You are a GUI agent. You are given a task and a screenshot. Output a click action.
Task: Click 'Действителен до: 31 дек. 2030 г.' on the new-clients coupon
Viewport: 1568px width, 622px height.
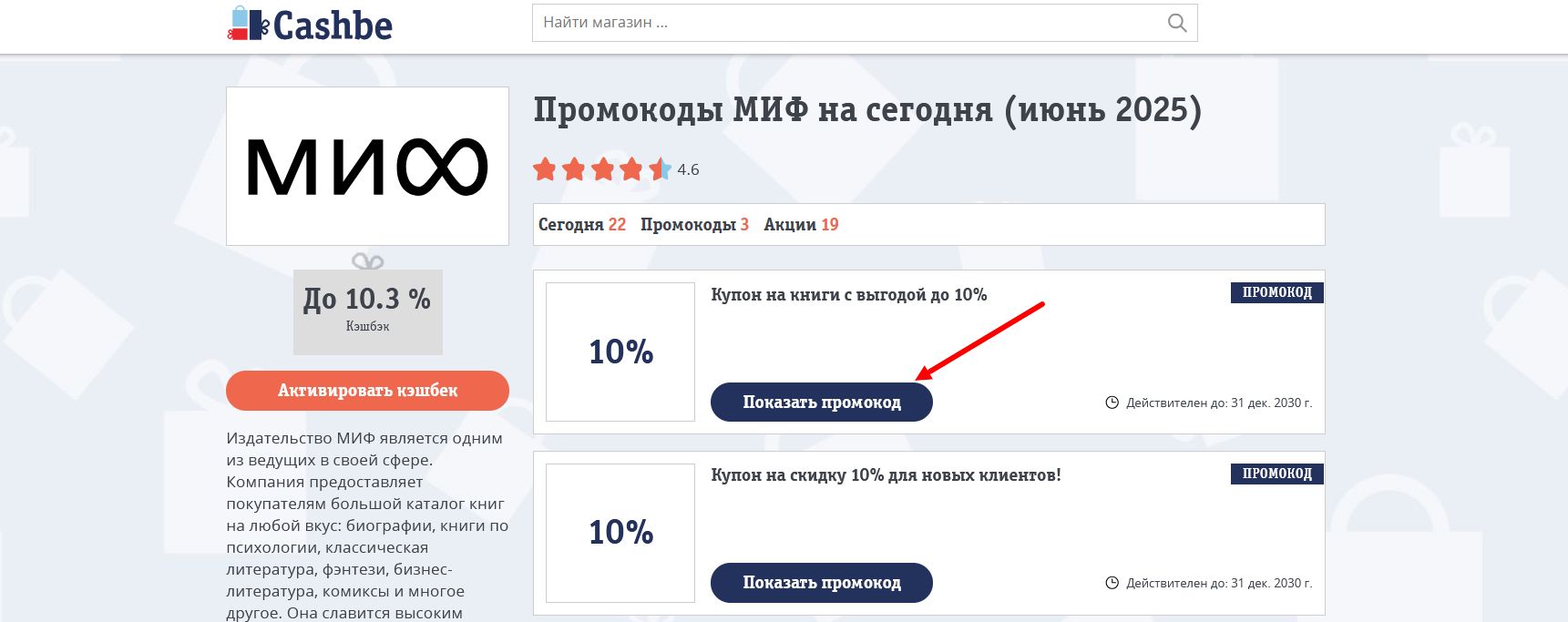point(1219,583)
